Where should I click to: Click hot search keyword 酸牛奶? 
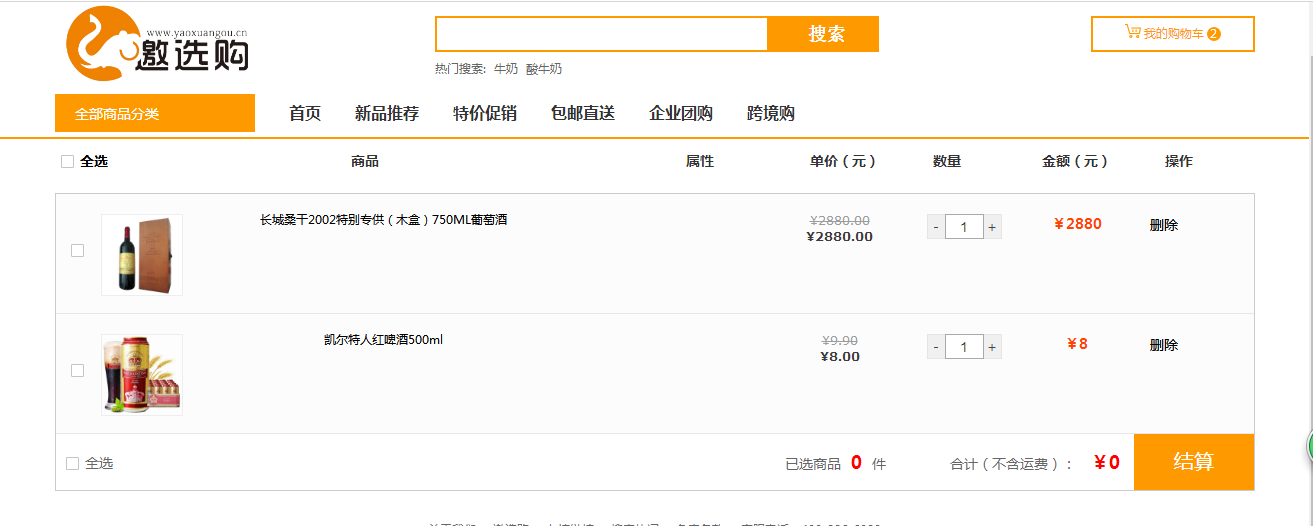click(544, 69)
